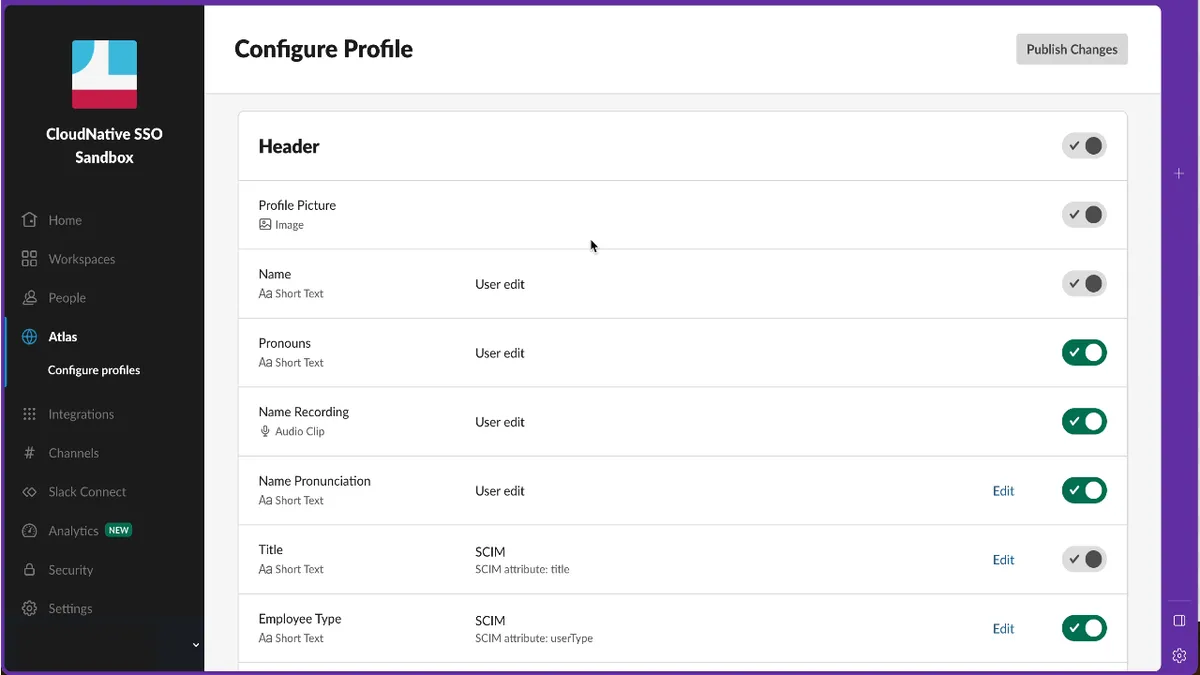Click the CloudNative SSO Sandbox logo

[104, 74]
